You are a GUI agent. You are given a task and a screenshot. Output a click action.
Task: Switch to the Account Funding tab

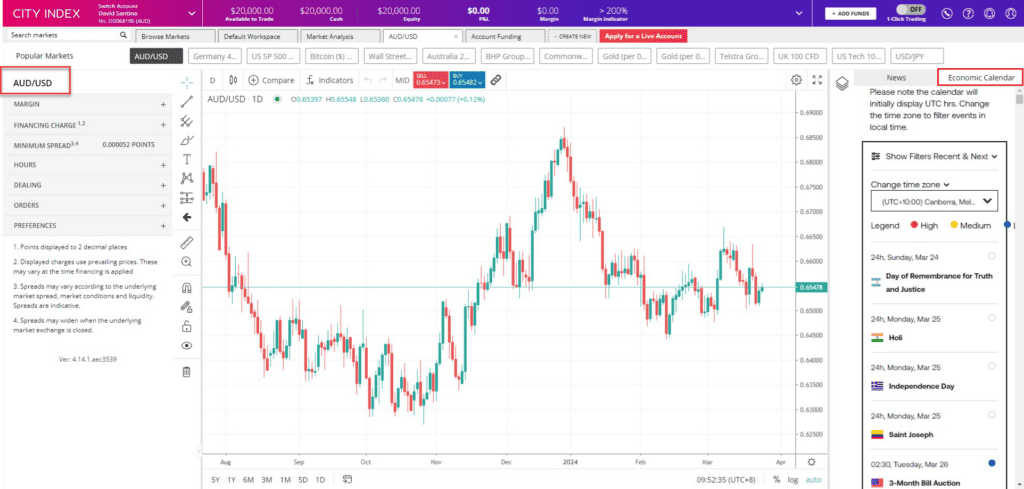[504, 37]
